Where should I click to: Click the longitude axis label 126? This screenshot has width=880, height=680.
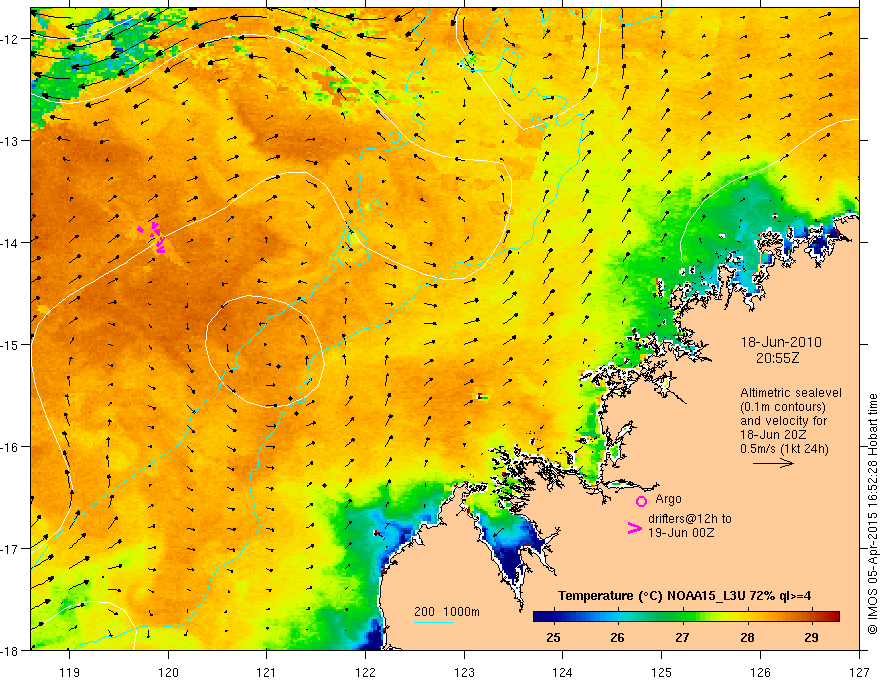(760, 672)
